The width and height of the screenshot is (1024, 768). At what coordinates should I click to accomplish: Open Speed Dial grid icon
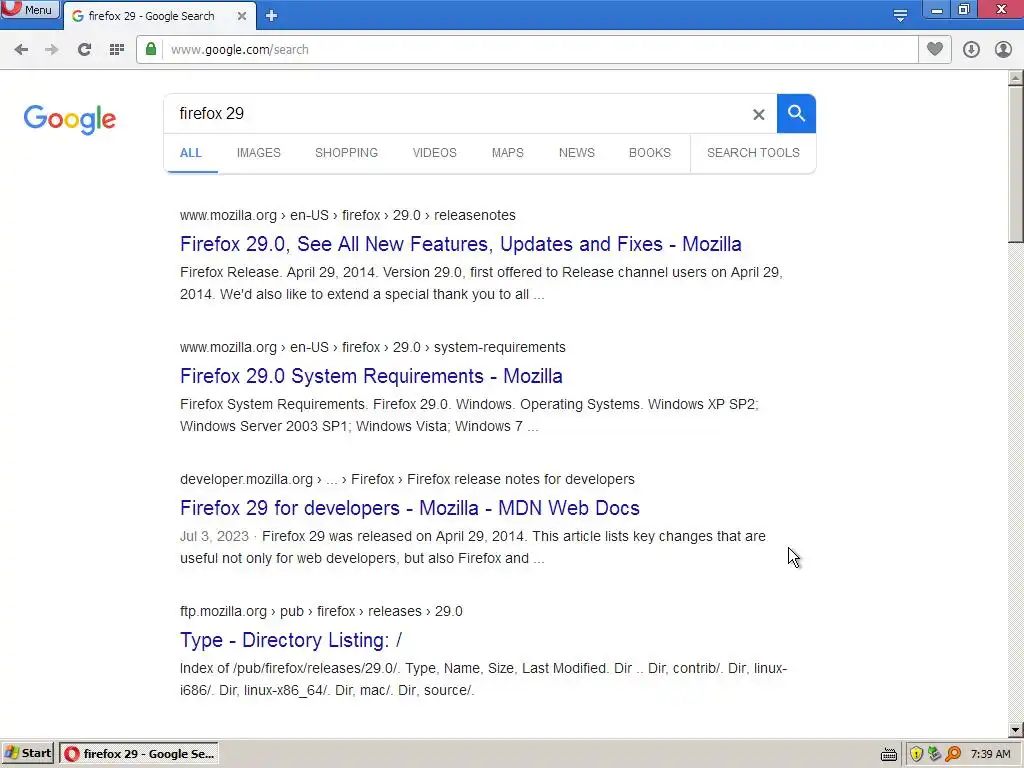pyautogui.click(x=117, y=50)
